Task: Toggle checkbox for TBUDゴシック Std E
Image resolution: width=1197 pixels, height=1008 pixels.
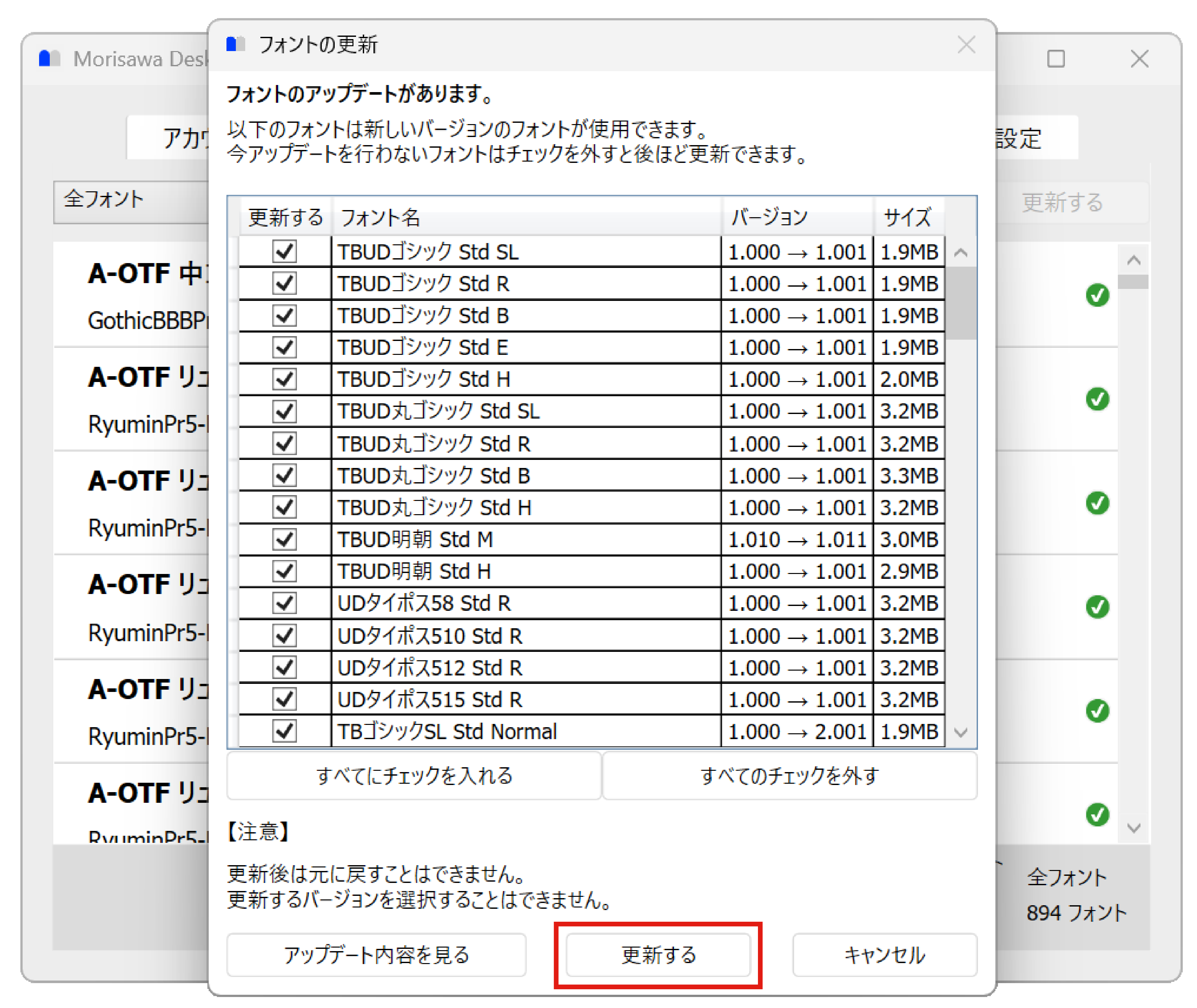Action: click(x=284, y=347)
